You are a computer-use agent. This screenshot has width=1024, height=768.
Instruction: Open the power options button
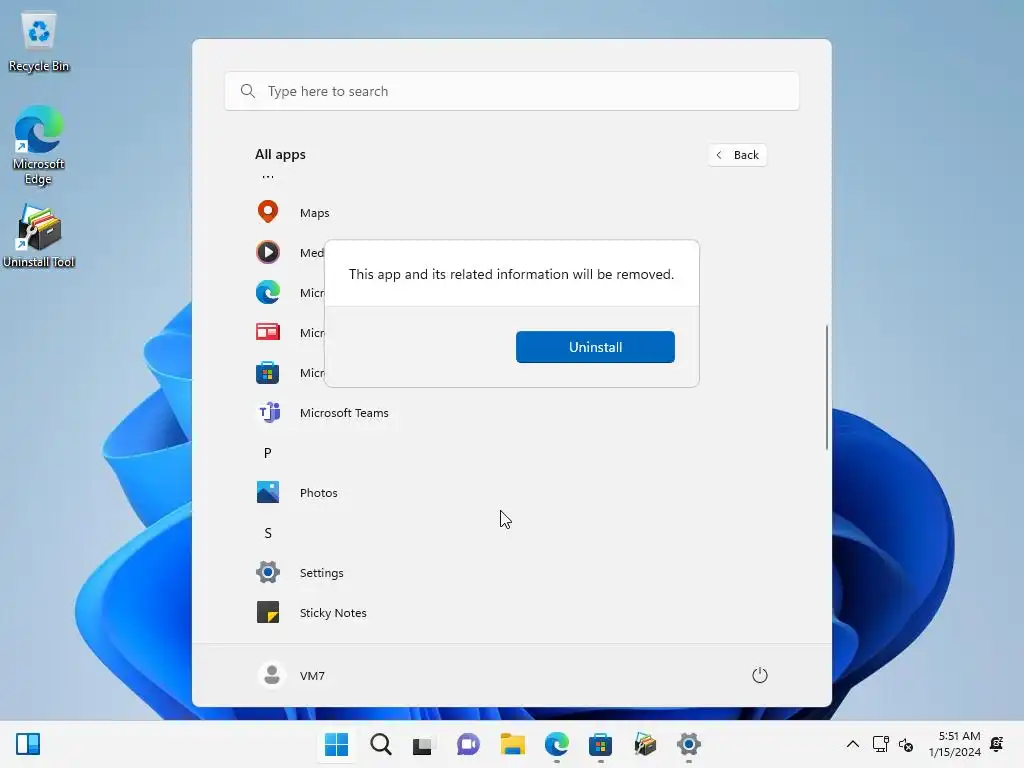pyautogui.click(x=760, y=675)
